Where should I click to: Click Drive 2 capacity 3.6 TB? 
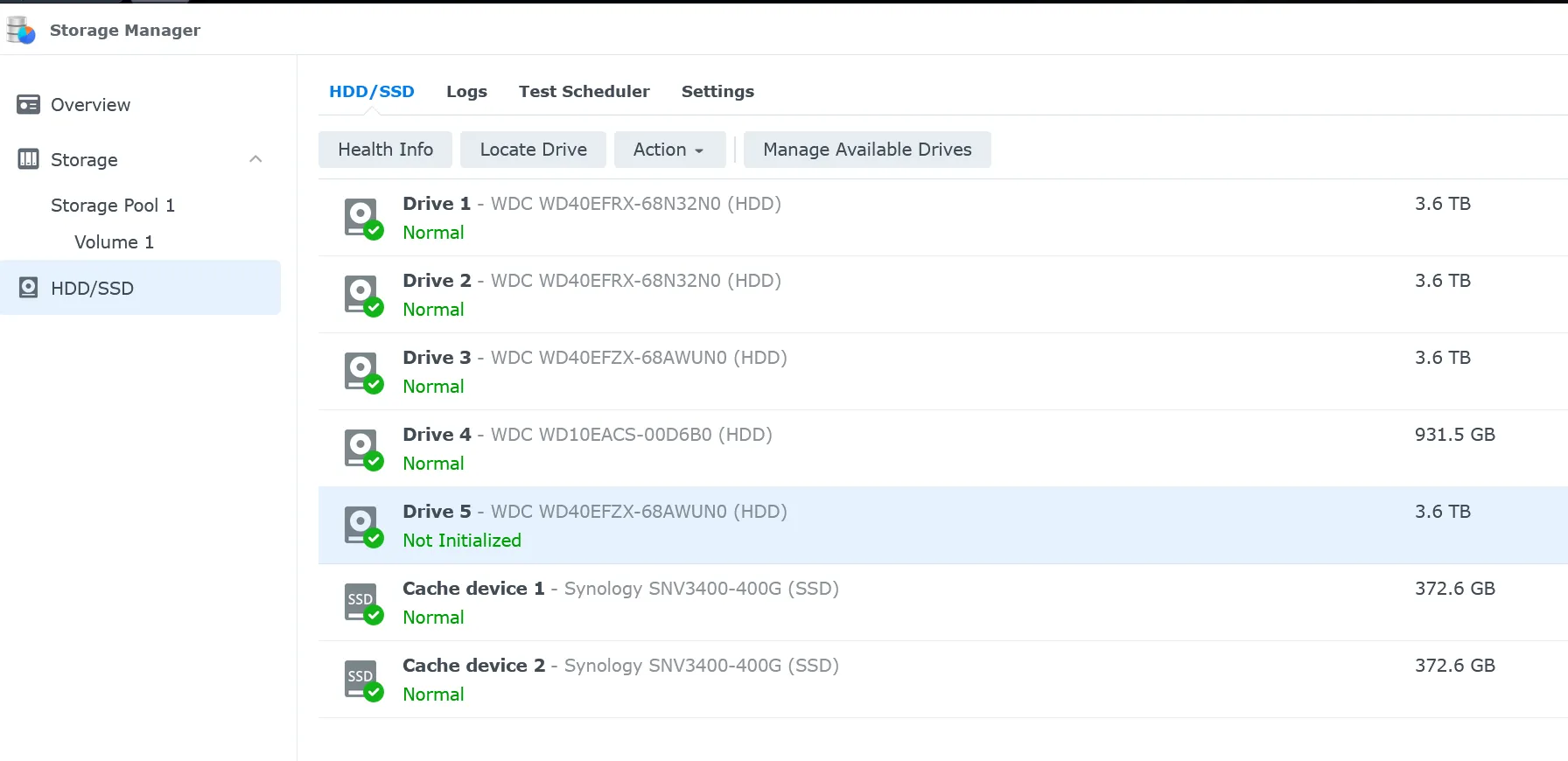pyautogui.click(x=1443, y=281)
